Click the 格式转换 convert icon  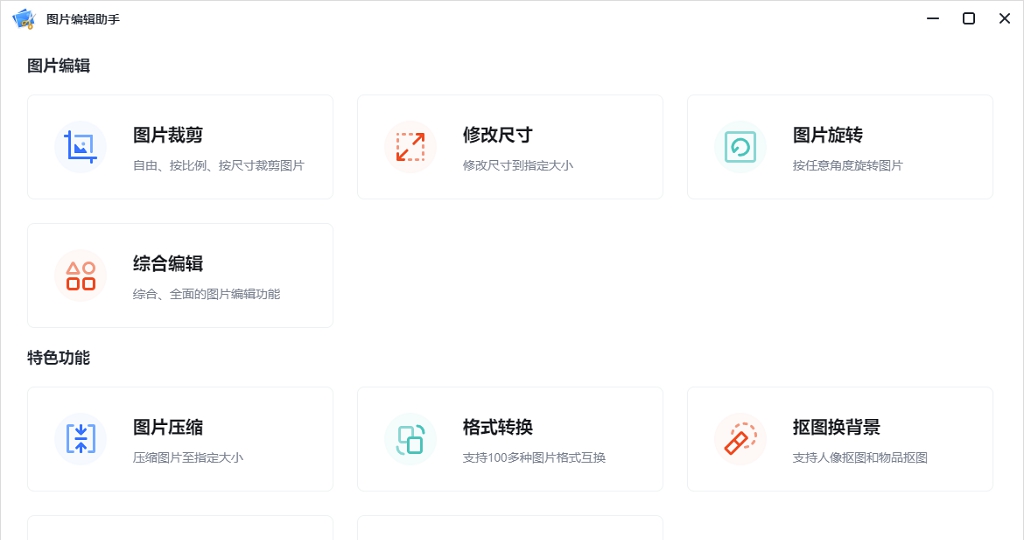click(410, 439)
